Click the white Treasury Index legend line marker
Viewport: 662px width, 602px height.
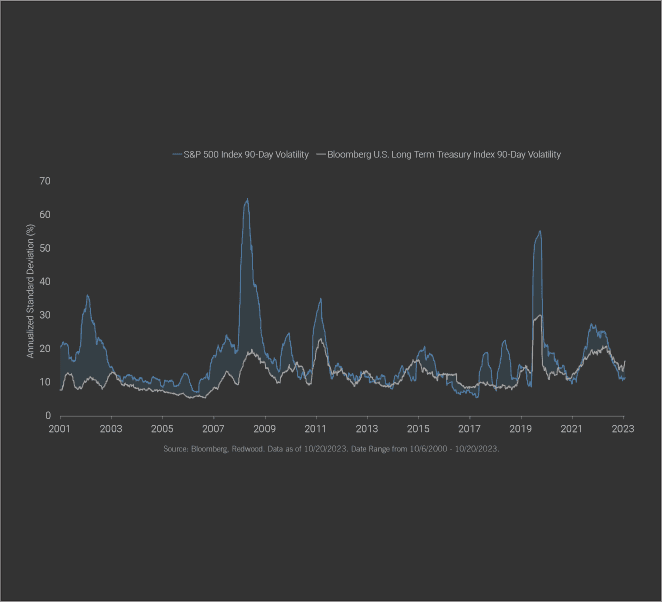click(321, 155)
